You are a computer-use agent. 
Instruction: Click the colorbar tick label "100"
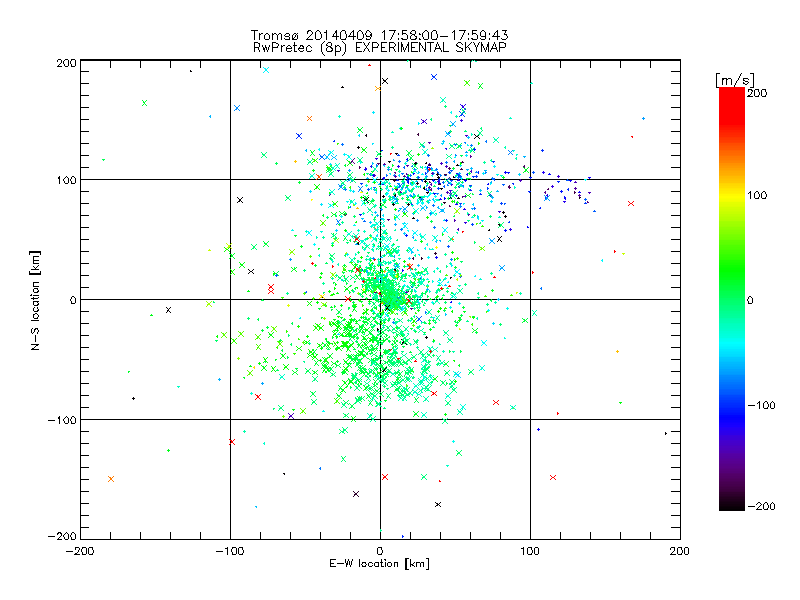pyautogui.click(x=757, y=195)
